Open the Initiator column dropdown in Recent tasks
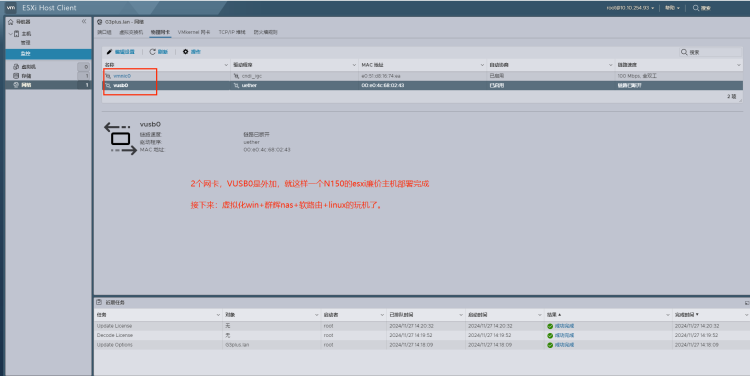The height and width of the screenshot is (376, 750). pos(382,315)
